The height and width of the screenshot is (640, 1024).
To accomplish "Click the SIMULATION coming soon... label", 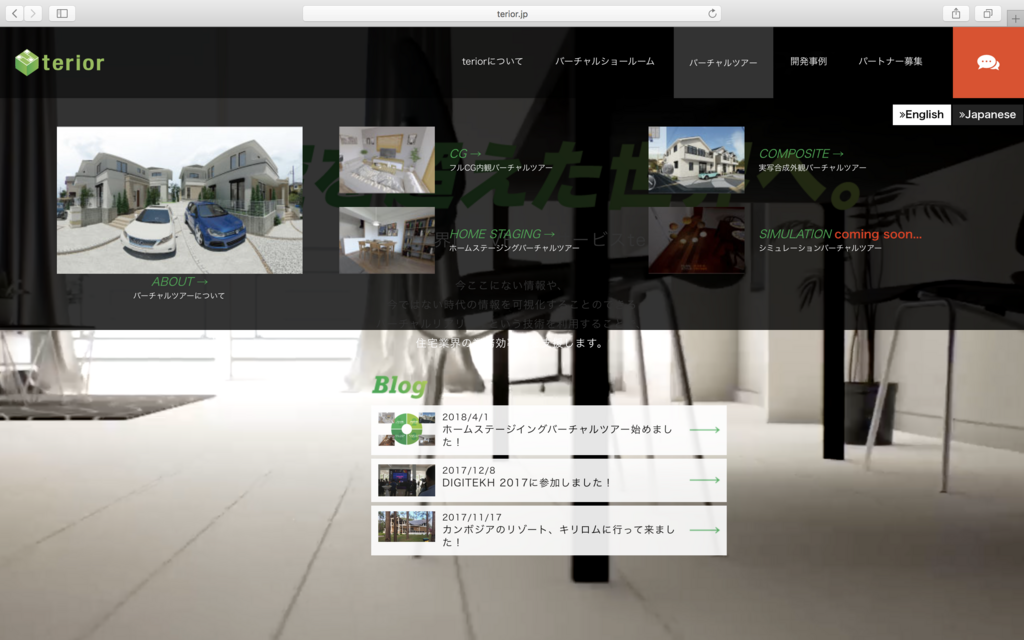I will click(840, 234).
